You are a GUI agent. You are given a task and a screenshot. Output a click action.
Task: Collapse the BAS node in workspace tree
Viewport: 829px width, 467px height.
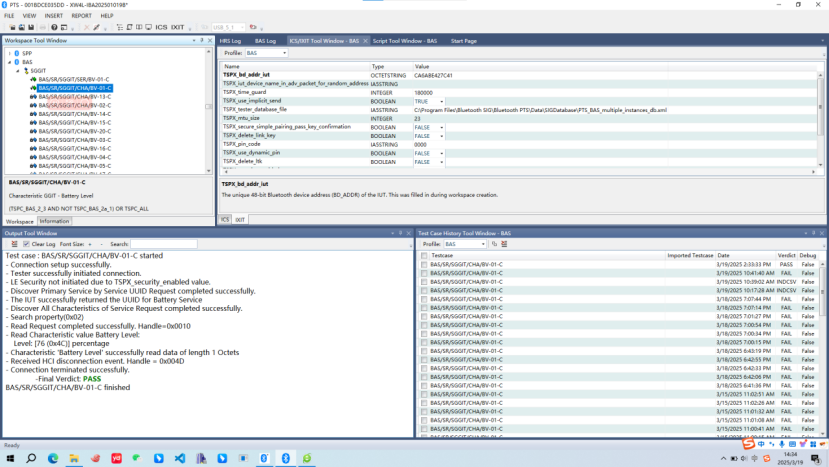pyautogui.click(x=10, y=62)
